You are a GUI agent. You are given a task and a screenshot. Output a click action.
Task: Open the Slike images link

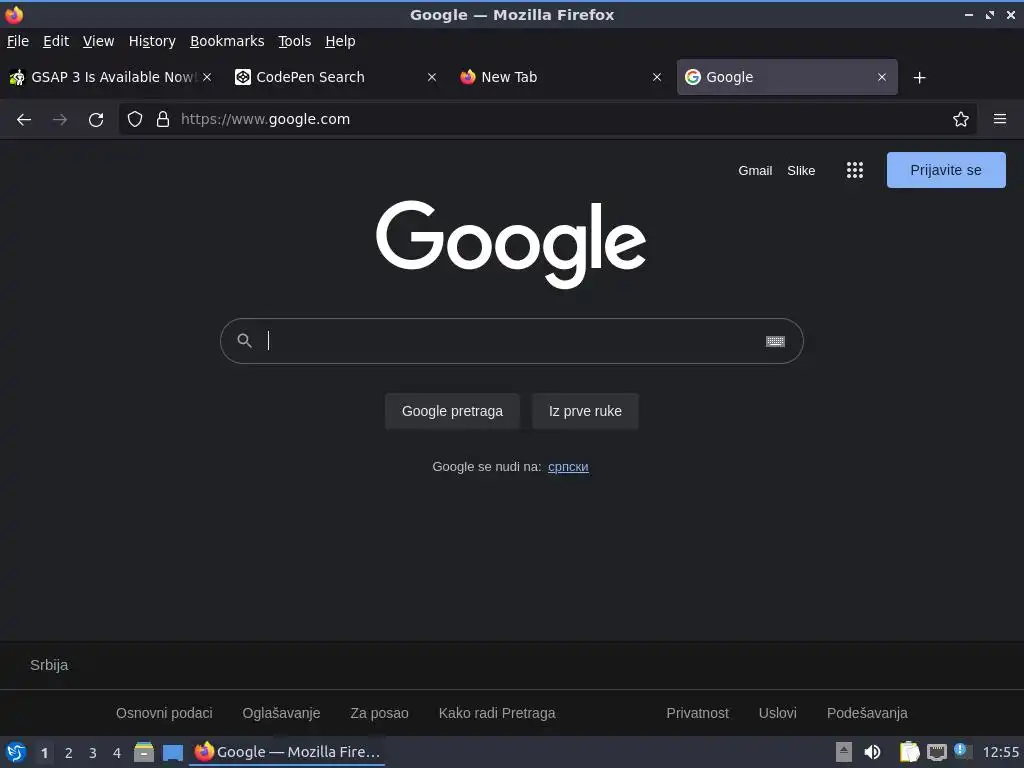(801, 170)
